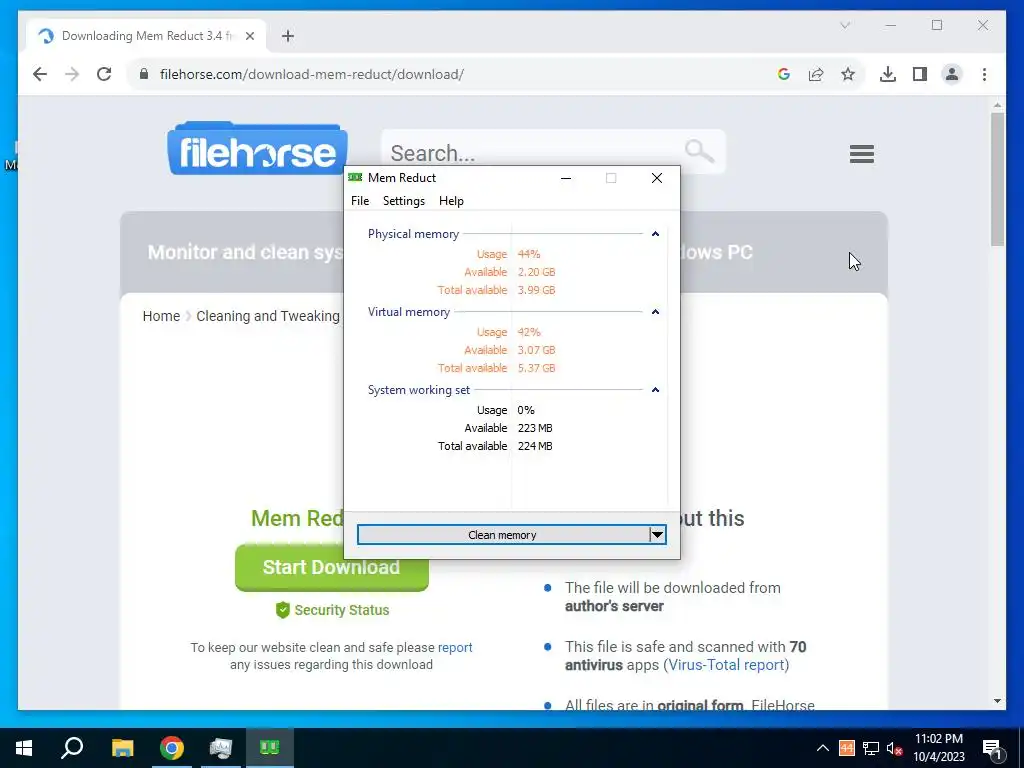Click the Start Download button
1024x768 pixels.
(332, 567)
